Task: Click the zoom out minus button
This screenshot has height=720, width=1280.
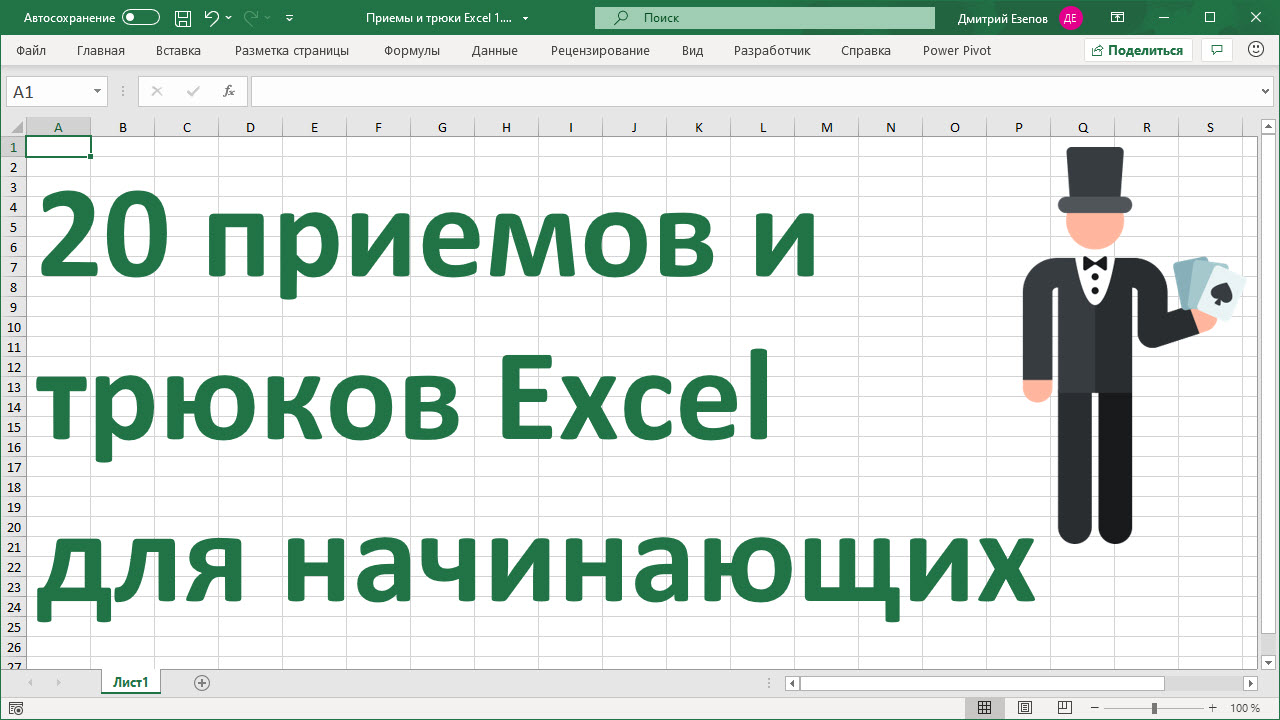Action: [x=1095, y=708]
